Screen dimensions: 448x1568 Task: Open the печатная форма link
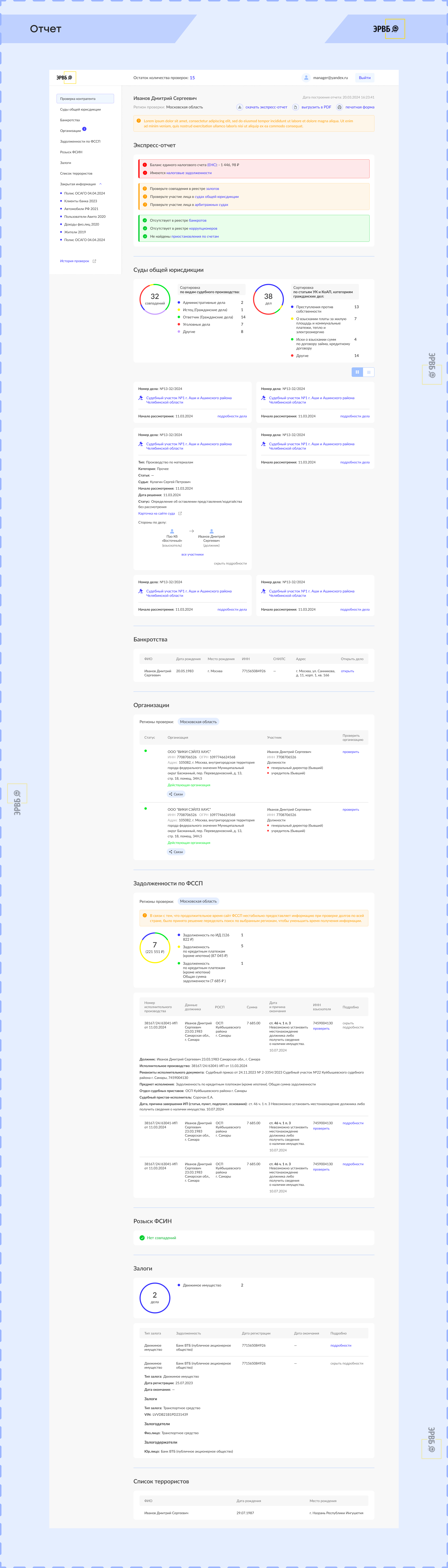[x=360, y=107]
